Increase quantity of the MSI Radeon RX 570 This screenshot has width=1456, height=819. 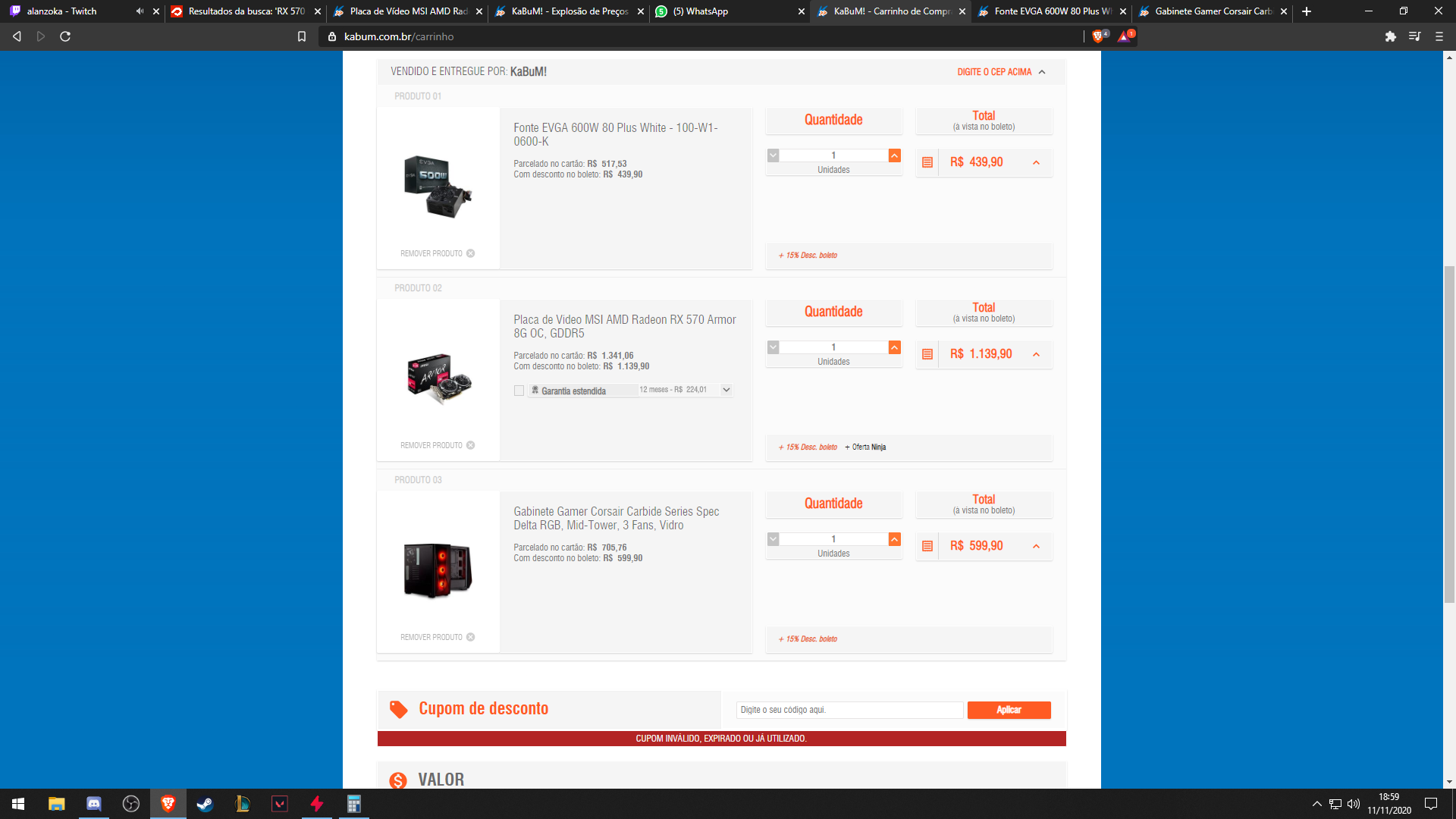[895, 347]
